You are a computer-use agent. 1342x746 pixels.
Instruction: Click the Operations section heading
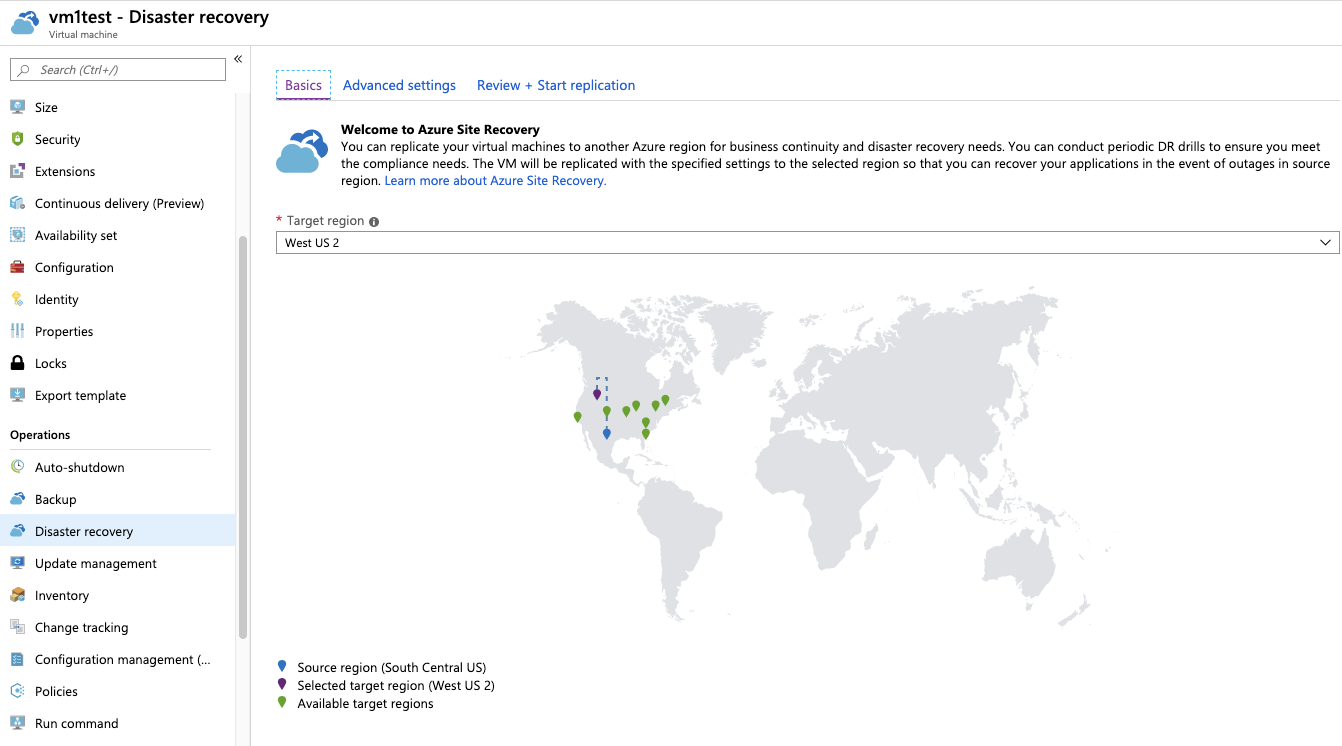pos(40,435)
